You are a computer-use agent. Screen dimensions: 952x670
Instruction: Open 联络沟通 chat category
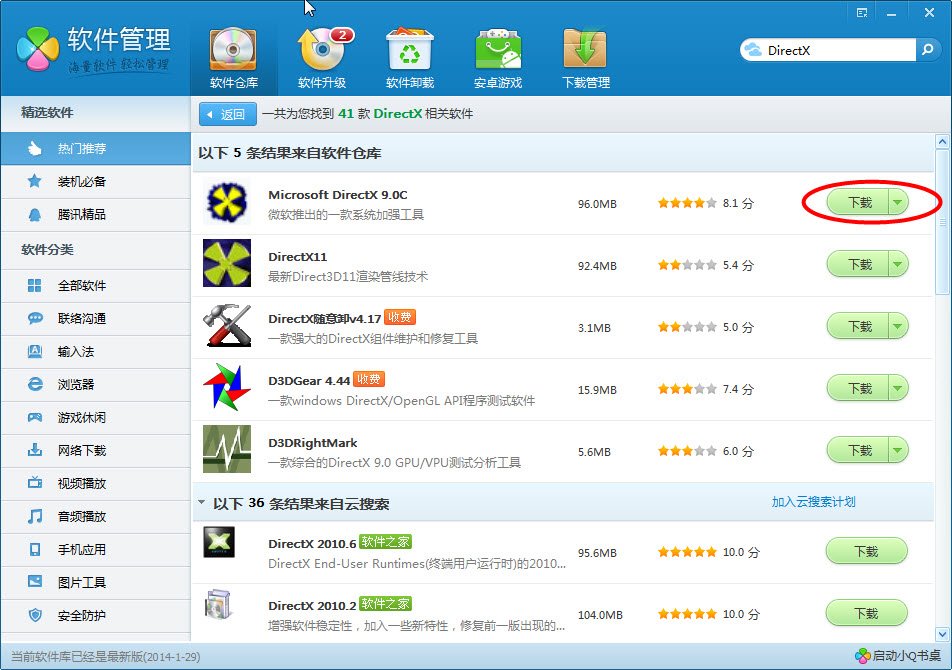[95, 318]
